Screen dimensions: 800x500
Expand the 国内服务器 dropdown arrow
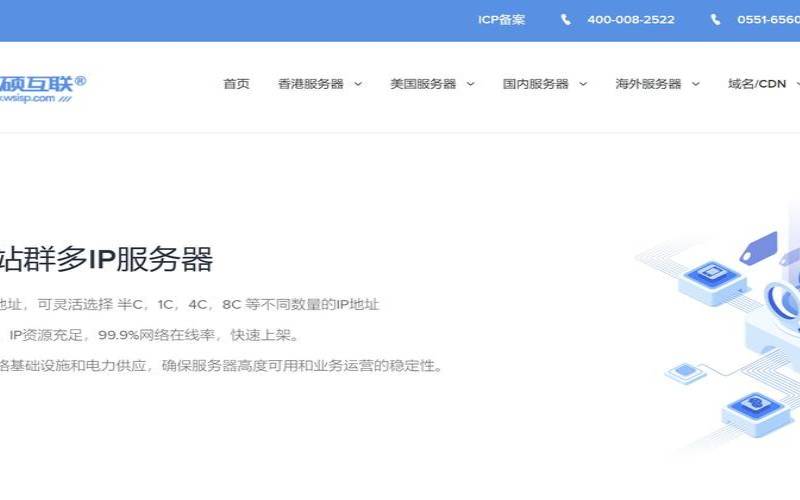583,85
